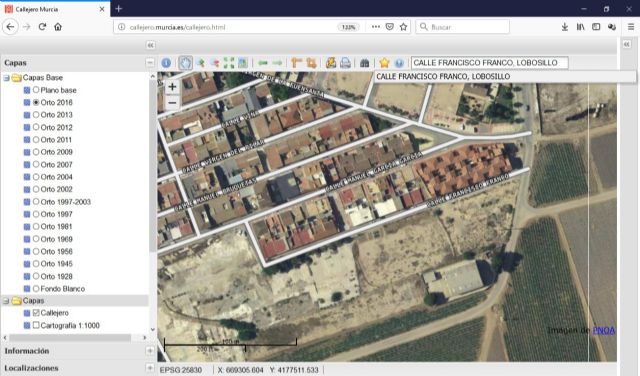Enable the Cartografía 1:1000 layer
The height and width of the screenshot is (376, 640).
click(x=36, y=325)
